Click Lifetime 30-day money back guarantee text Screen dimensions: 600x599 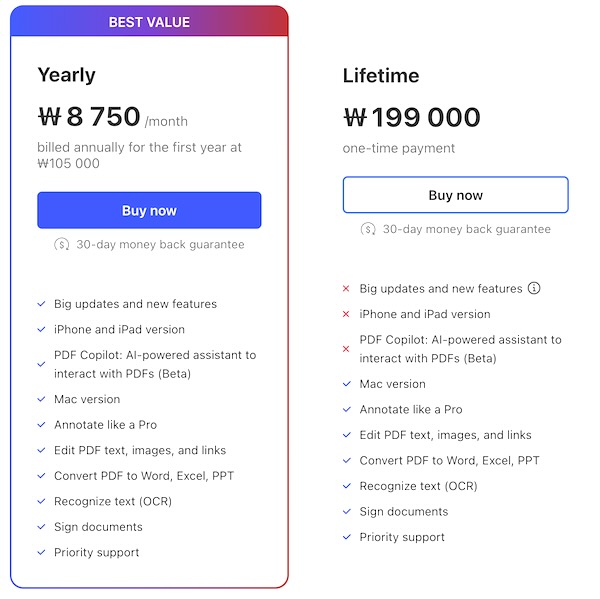(x=467, y=229)
